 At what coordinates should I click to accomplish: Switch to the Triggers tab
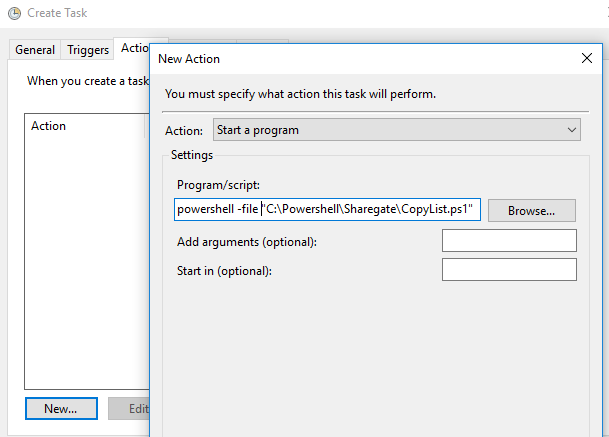tap(88, 50)
